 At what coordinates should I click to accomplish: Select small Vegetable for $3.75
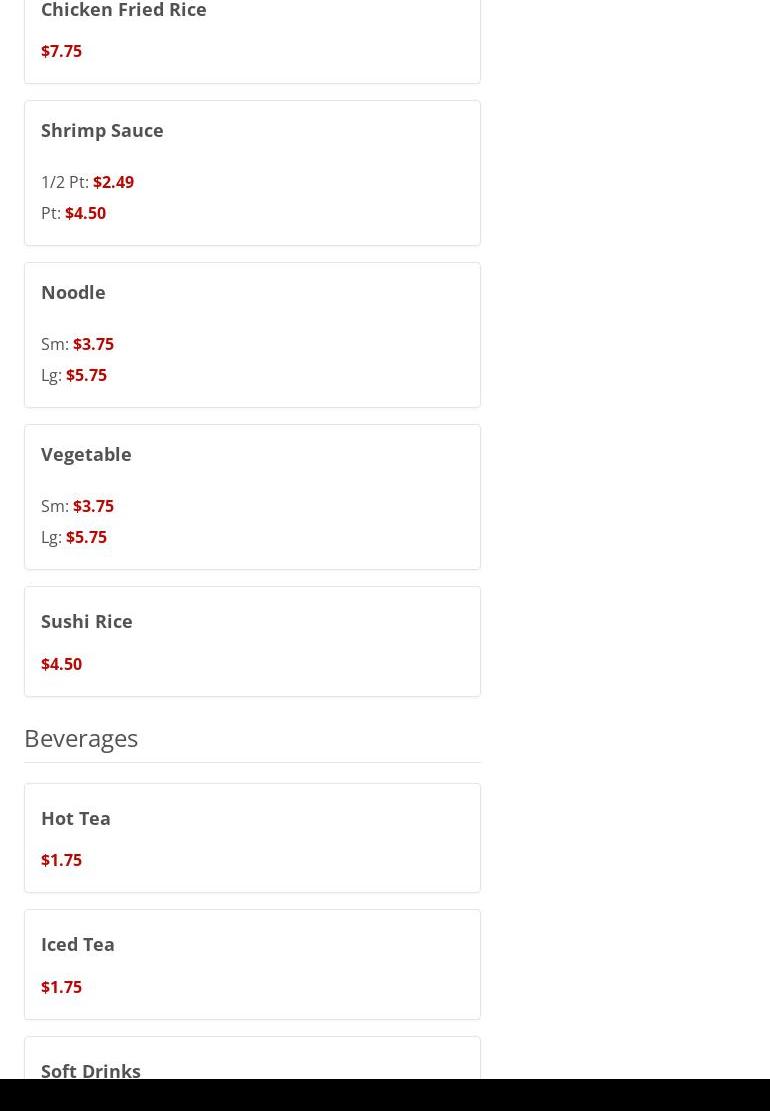pyautogui.click(x=78, y=506)
